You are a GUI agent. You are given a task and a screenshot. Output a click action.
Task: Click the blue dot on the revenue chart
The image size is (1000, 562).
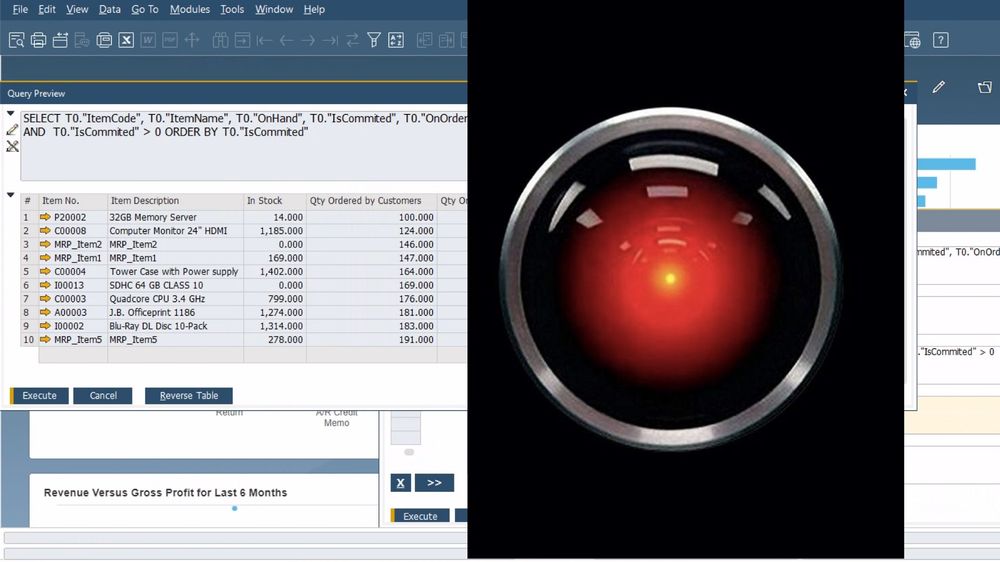235,508
